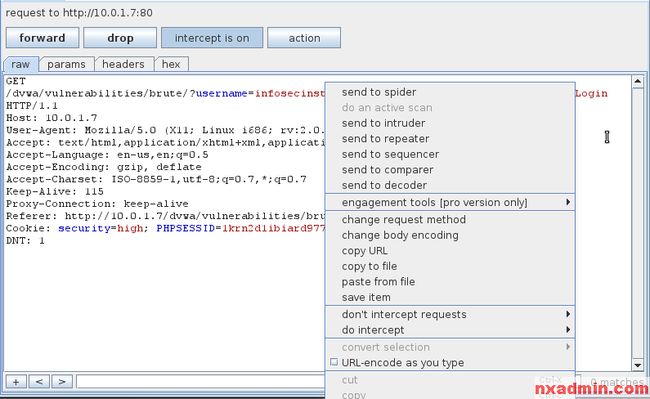Click the 'Referer' header line

tap(165, 216)
